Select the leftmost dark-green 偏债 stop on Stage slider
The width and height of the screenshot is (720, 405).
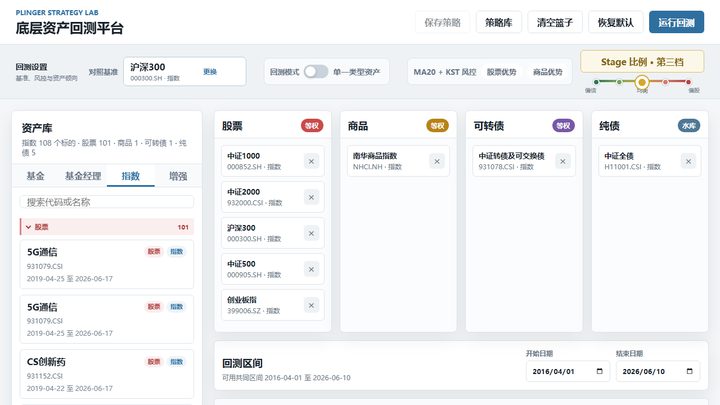point(596,82)
